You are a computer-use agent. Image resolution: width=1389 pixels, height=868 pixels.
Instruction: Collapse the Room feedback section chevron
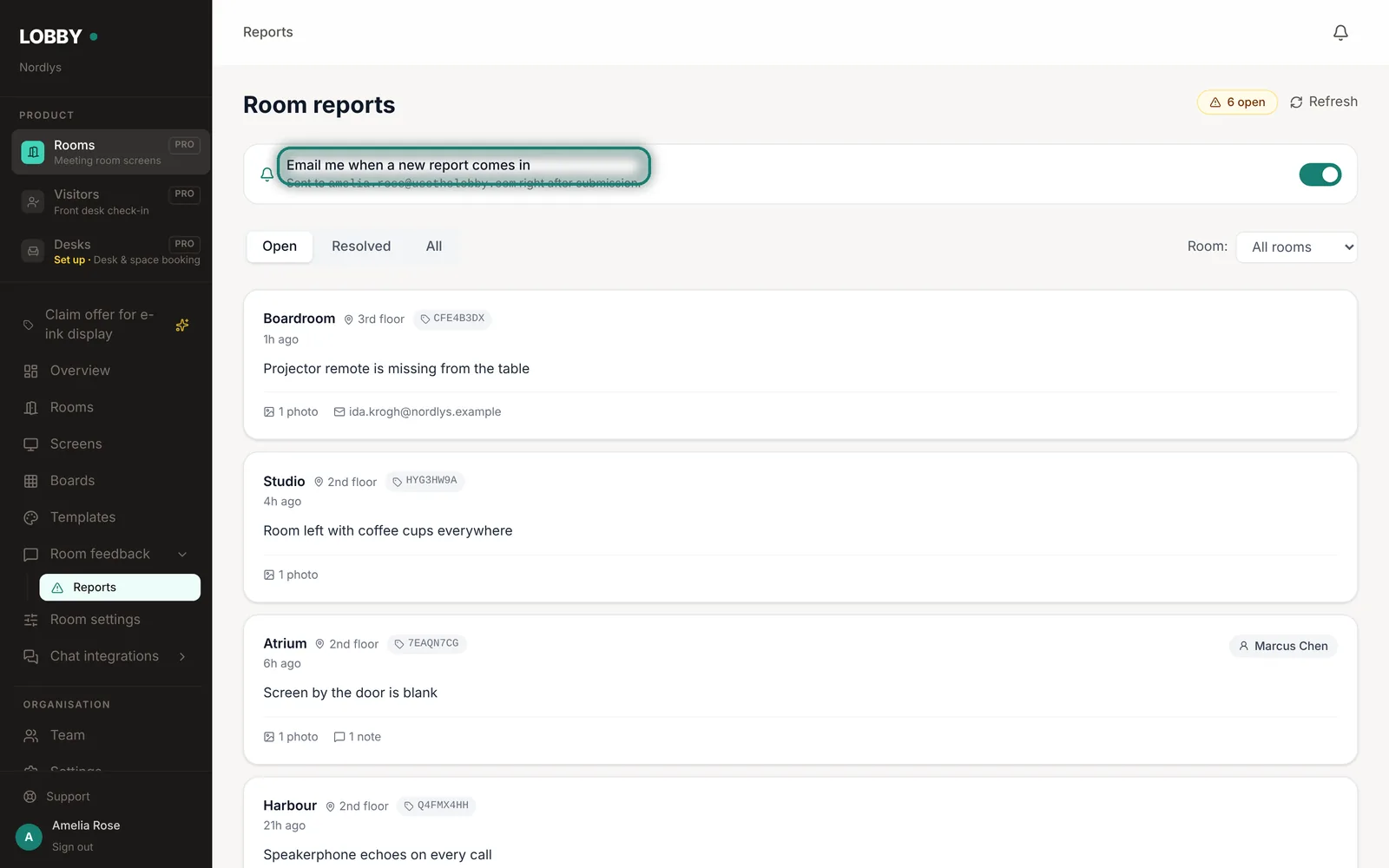[x=182, y=555]
